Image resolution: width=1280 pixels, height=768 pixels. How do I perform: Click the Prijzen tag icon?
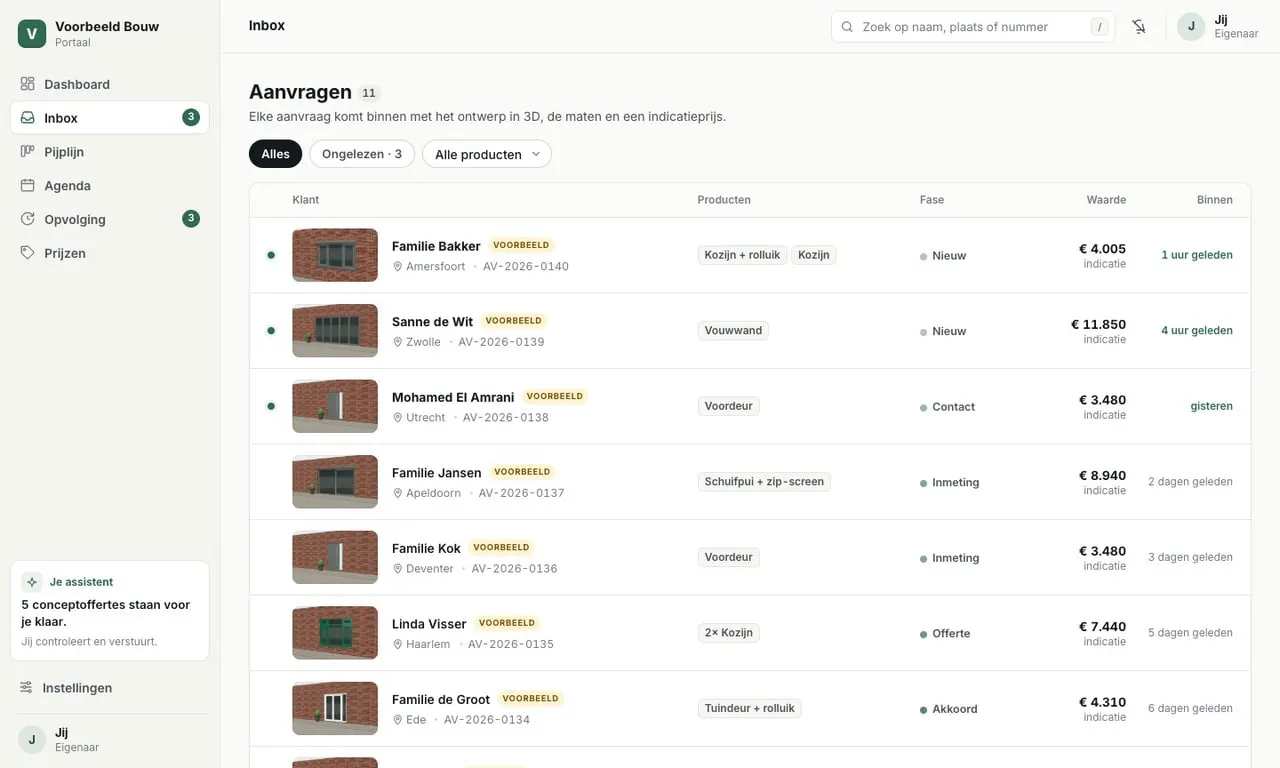point(28,253)
